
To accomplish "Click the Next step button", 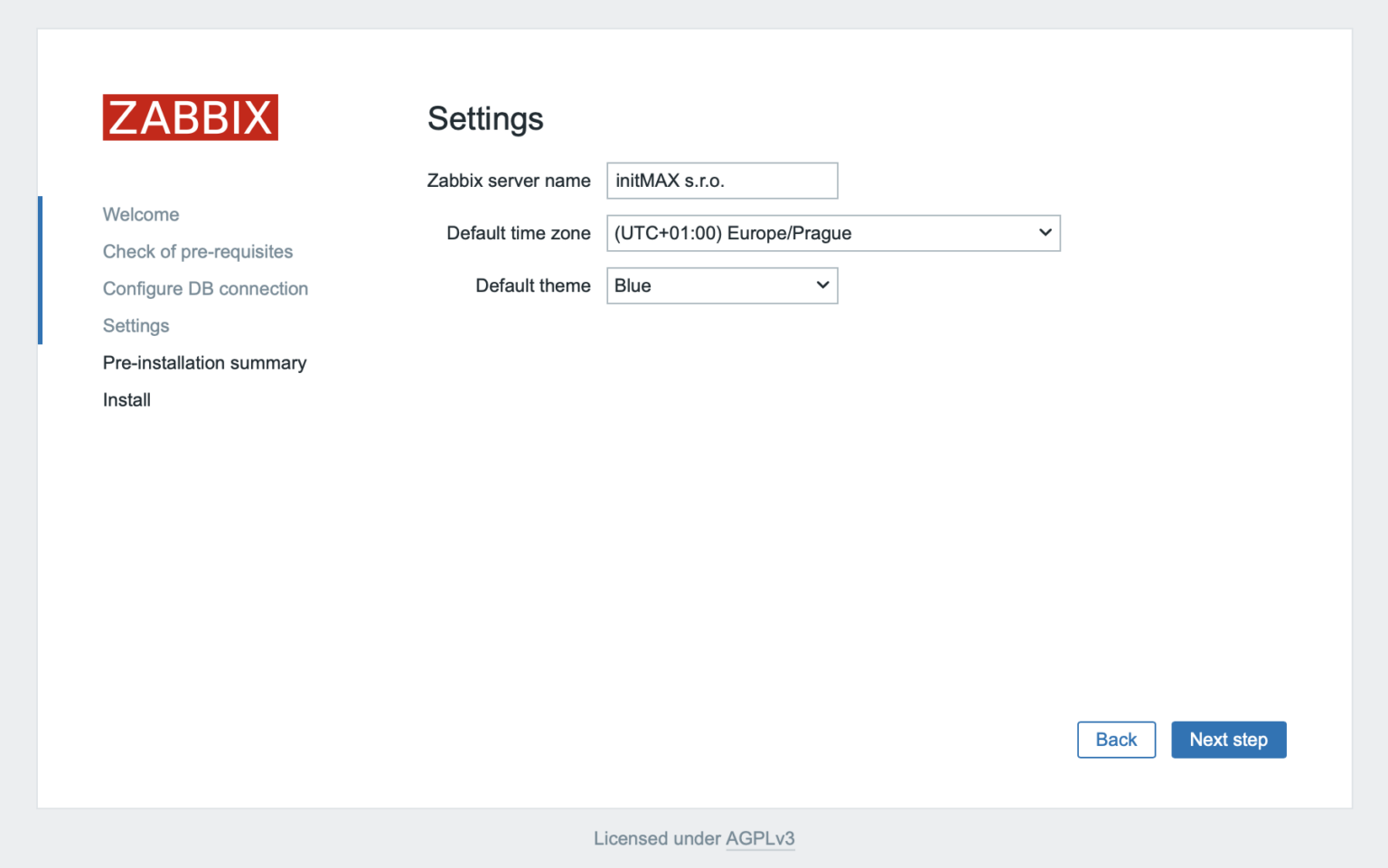I will pos(1228,739).
